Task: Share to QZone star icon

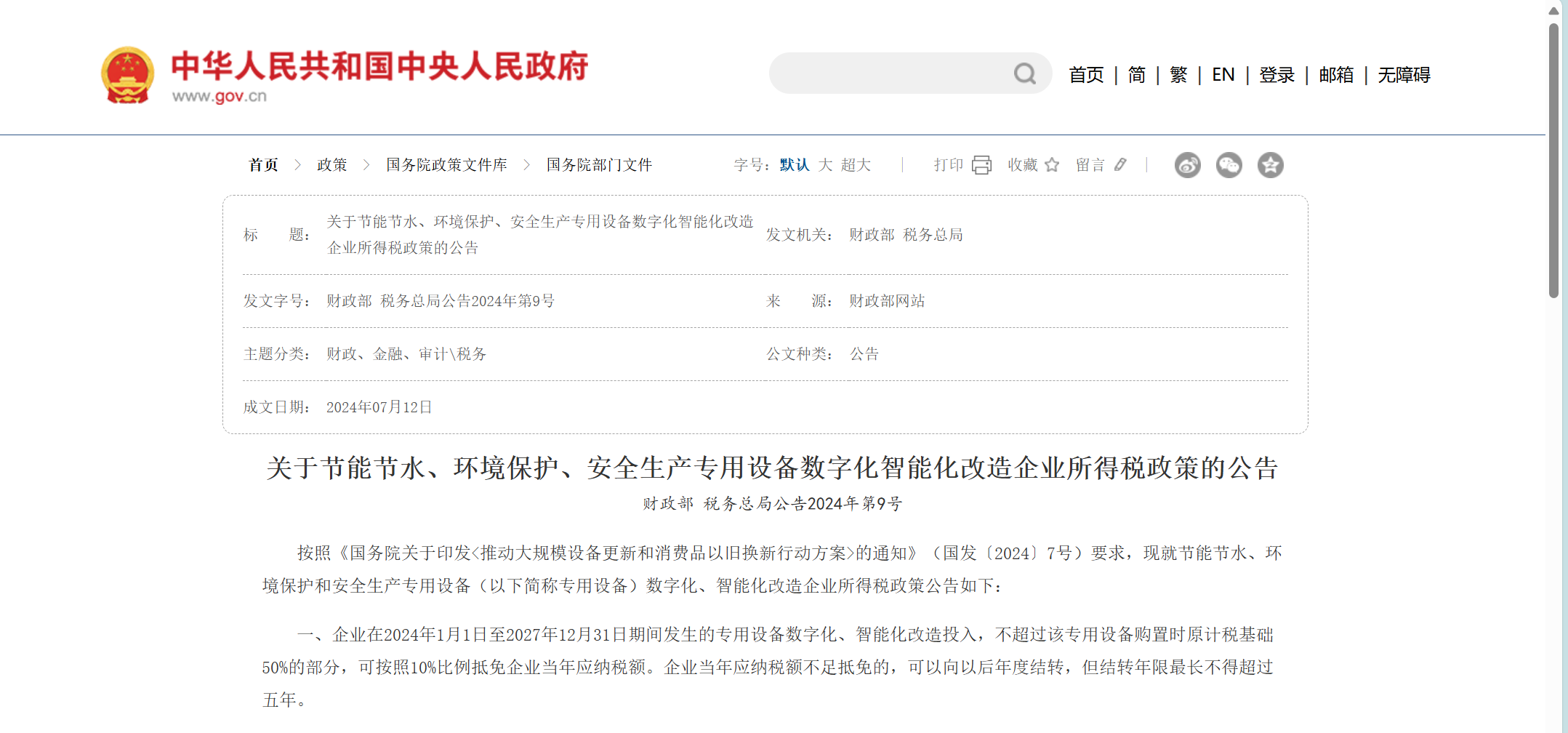Action: (1270, 165)
